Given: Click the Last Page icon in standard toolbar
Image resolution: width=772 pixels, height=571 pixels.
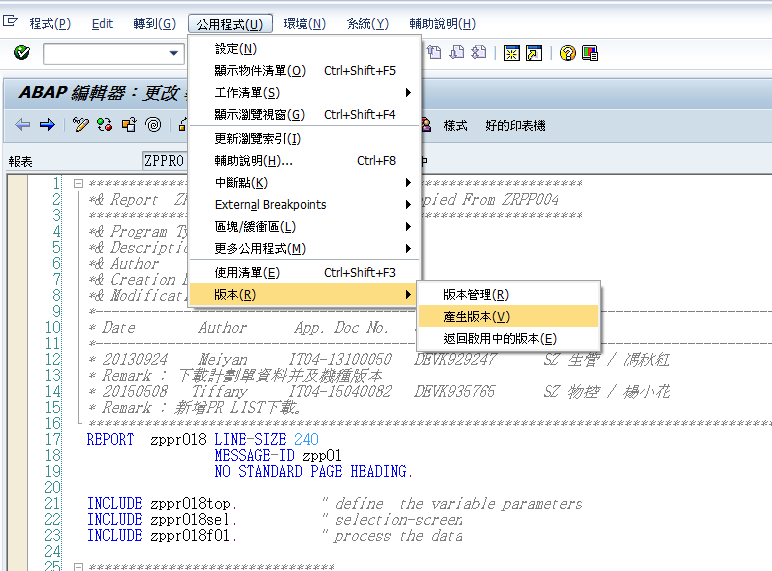Looking at the screenshot, I should click(x=479, y=52).
